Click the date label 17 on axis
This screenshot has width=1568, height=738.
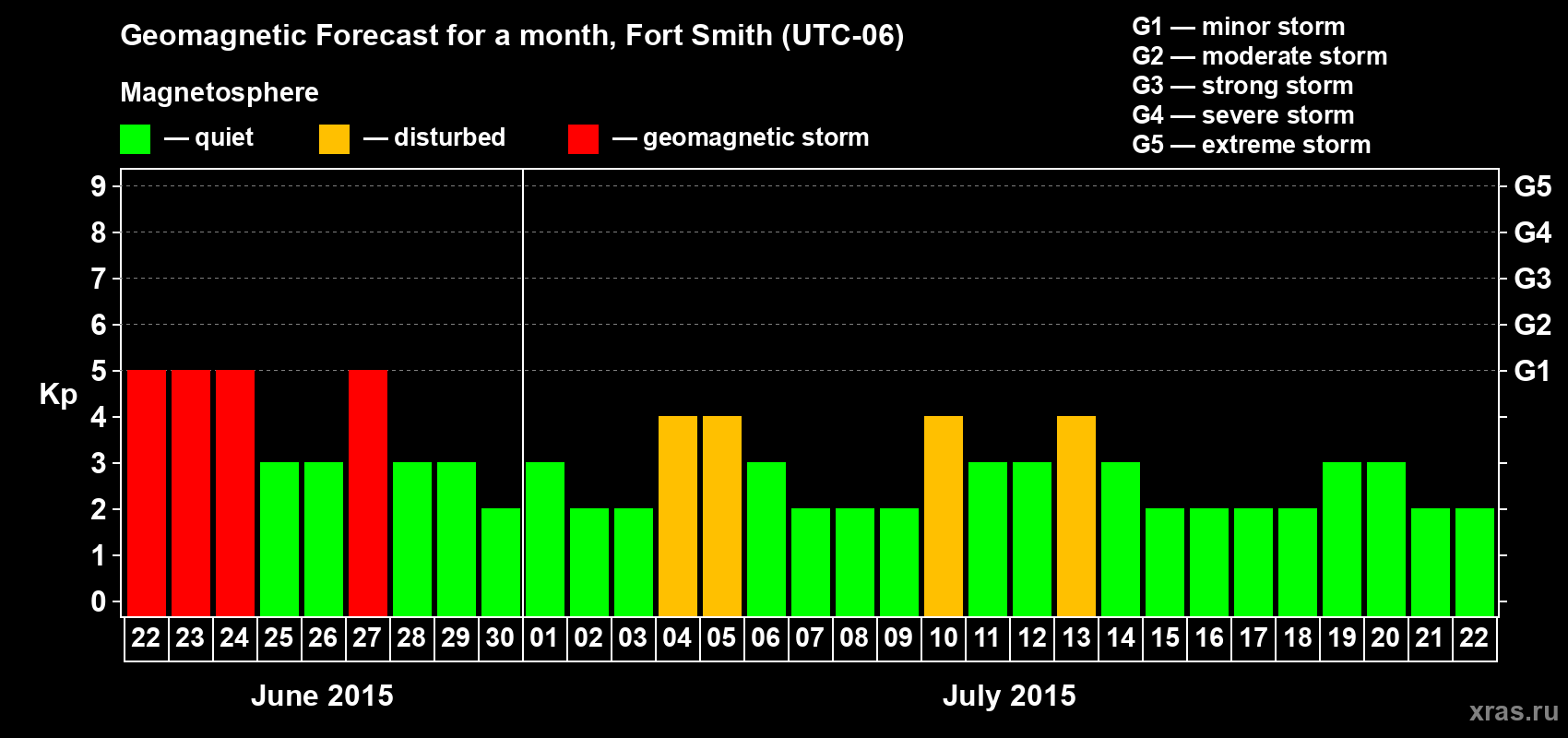tap(1253, 637)
